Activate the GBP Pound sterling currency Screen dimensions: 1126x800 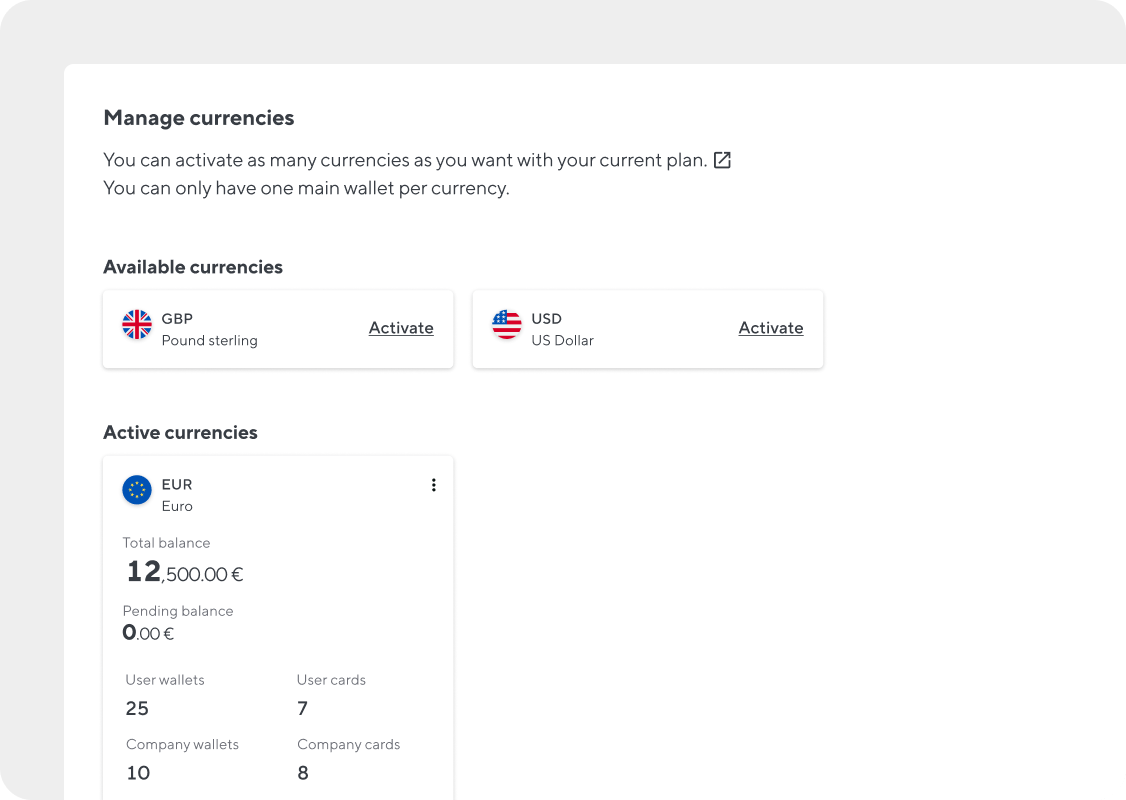[x=401, y=328]
